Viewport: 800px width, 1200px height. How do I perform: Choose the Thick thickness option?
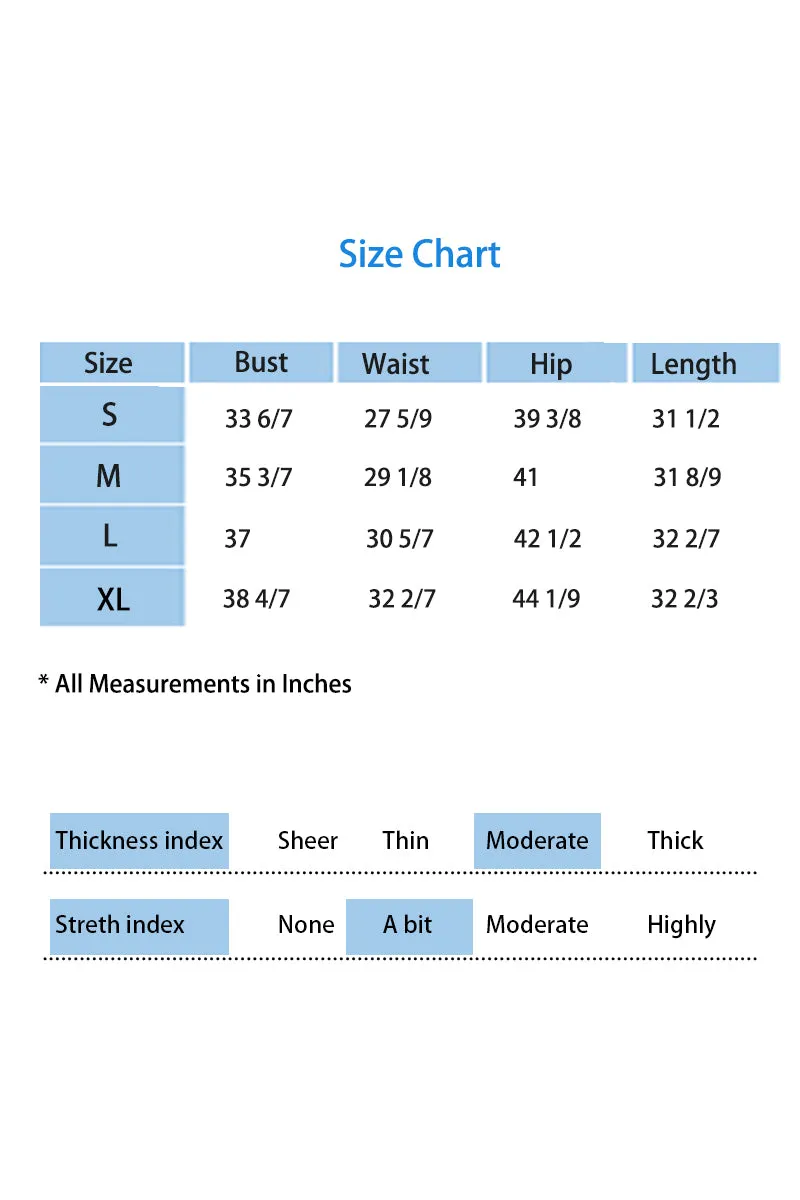pos(675,841)
